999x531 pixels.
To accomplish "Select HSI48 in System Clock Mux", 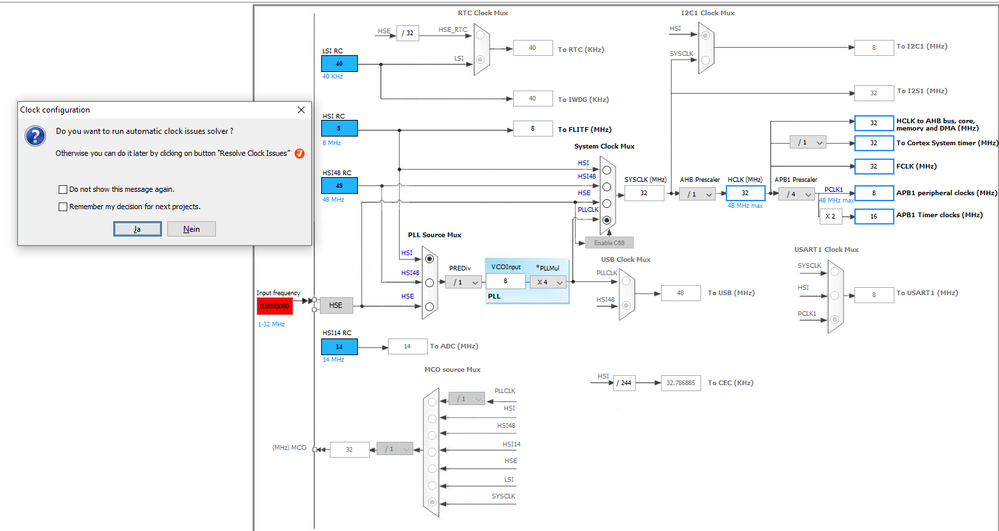I will click(x=607, y=187).
